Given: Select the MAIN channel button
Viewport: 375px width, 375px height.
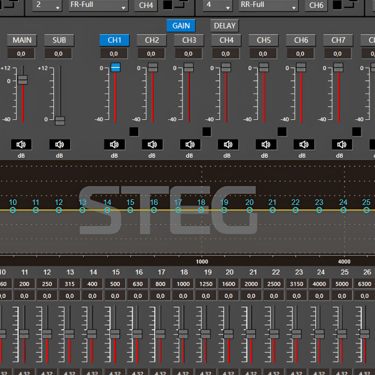Looking at the screenshot, I should click(x=22, y=40).
